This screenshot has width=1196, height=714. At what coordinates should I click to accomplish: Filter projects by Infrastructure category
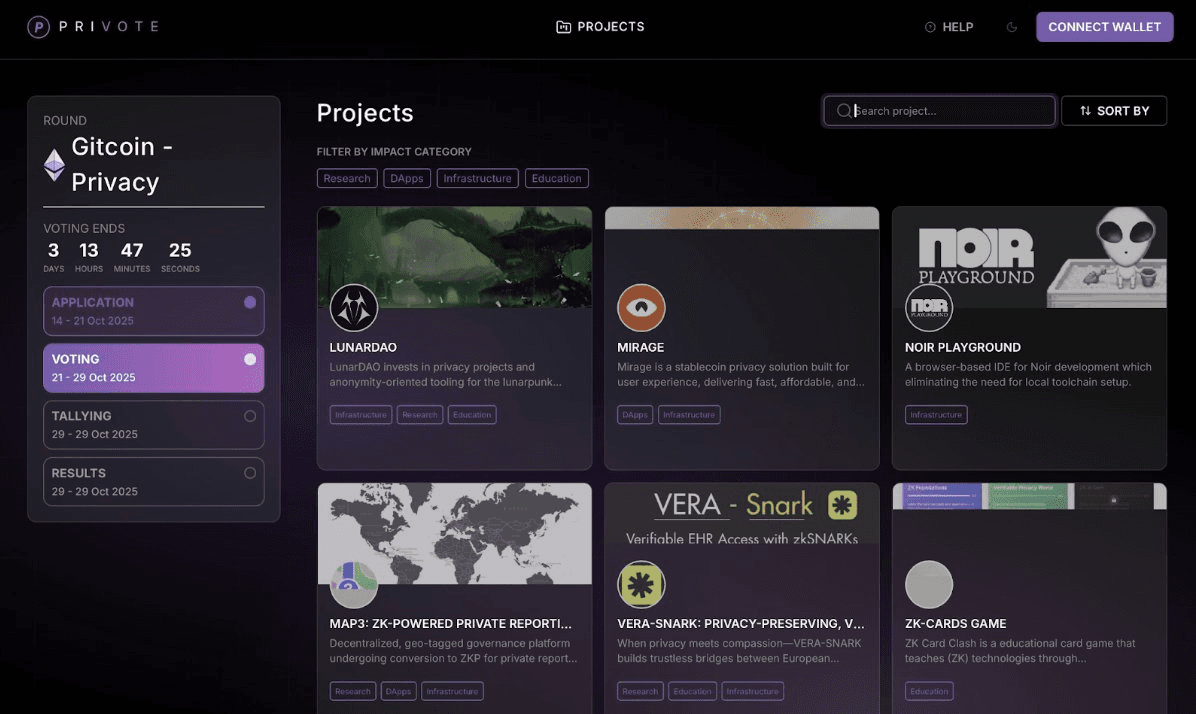[x=477, y=178]
